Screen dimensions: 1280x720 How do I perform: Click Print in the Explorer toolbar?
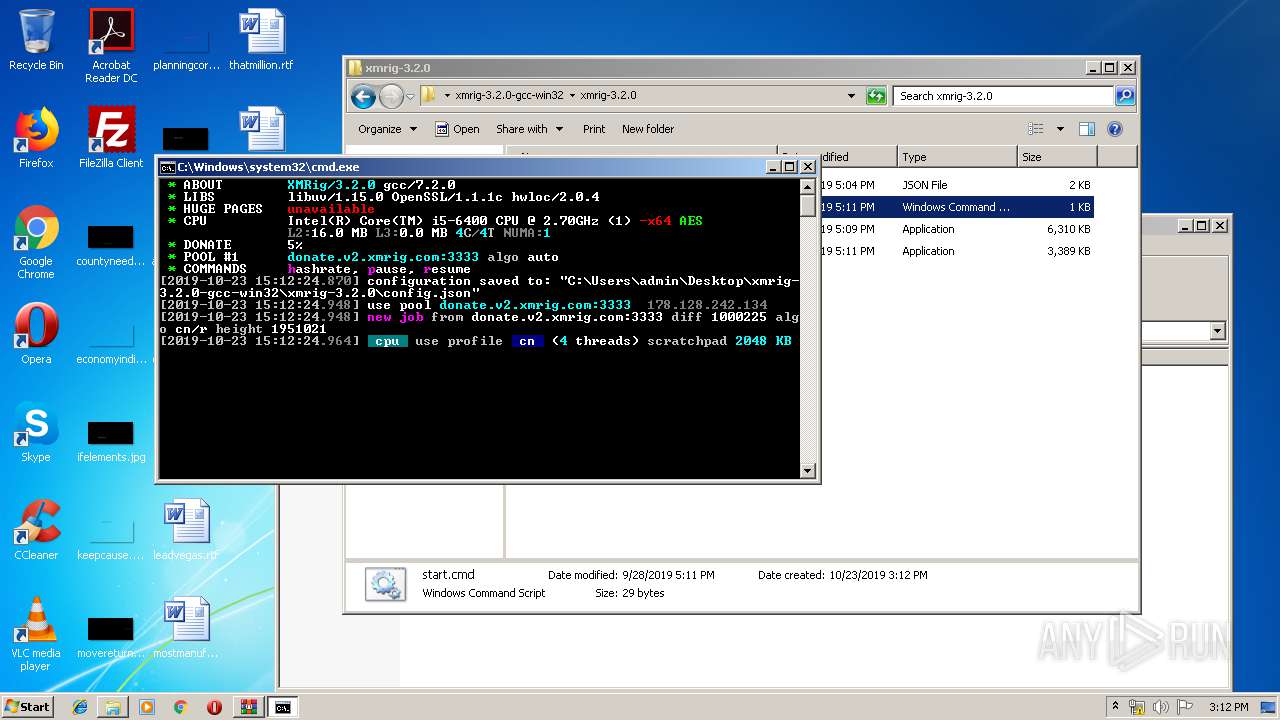[594, 129]
